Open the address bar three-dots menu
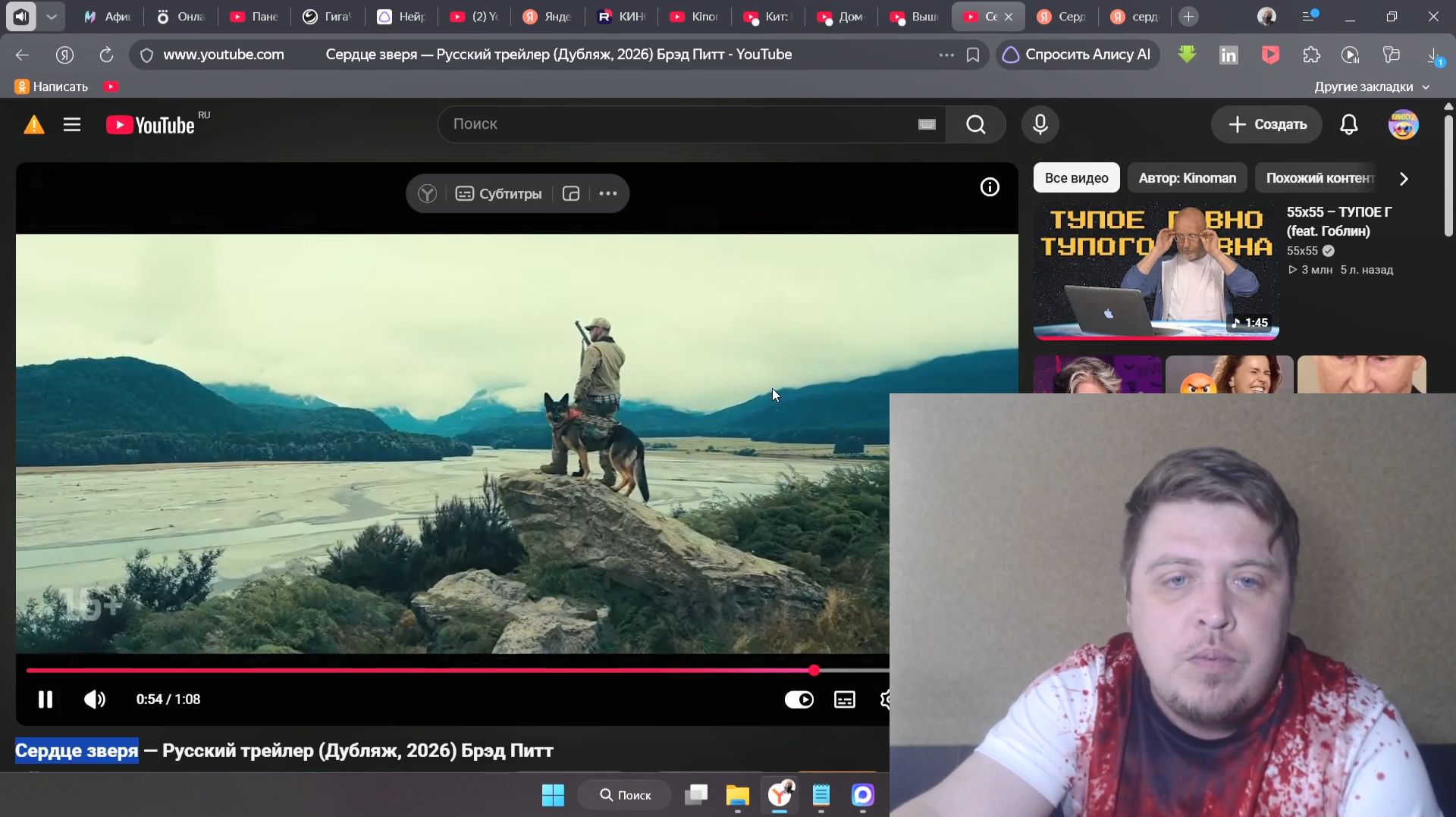This screenshot has height=817, width=1456. pos(946,55)
